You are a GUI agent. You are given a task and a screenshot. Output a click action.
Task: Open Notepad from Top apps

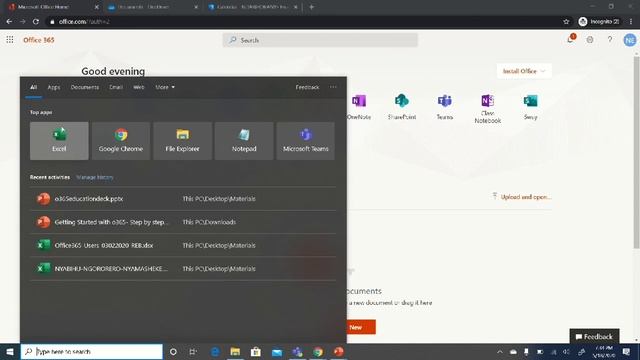pyautogui.click(x=244, y=141)
